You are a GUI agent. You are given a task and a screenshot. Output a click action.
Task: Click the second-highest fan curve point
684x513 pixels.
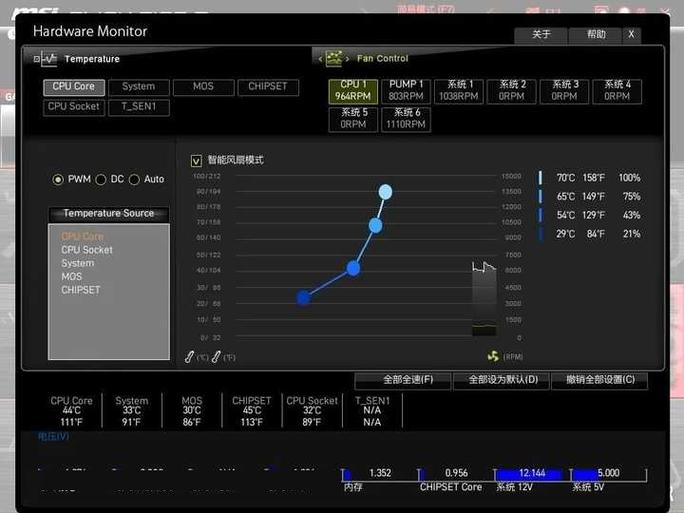376,226
